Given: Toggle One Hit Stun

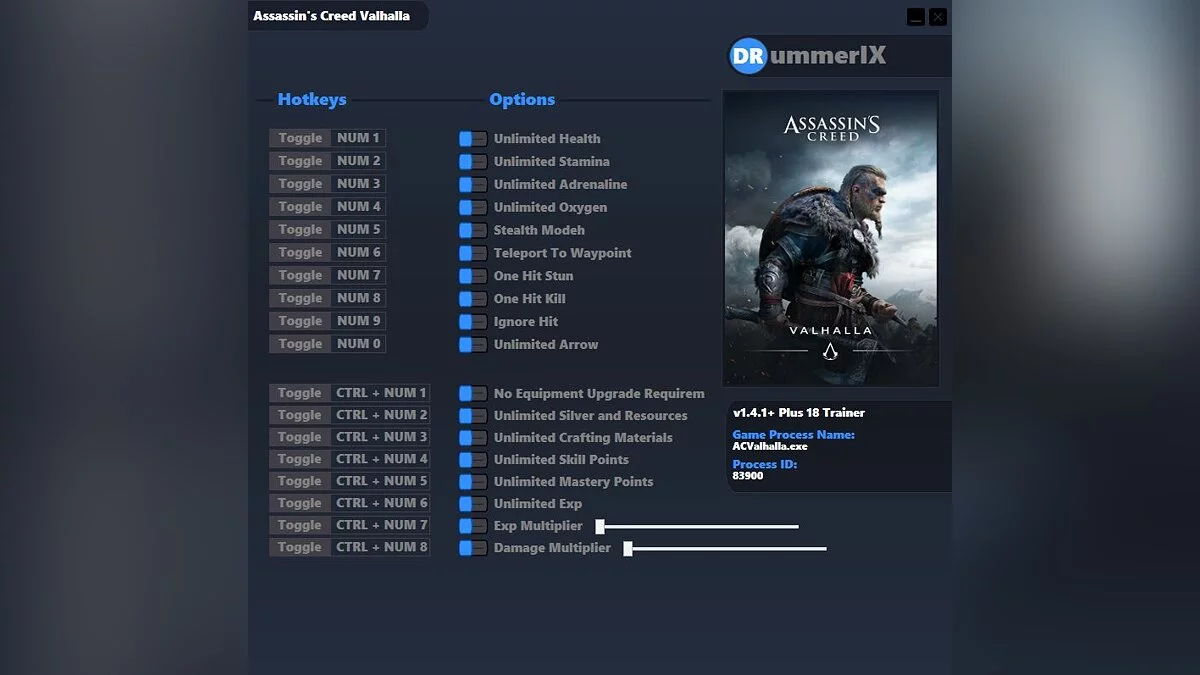Looking at the screenshot, I should pos(471,275).
